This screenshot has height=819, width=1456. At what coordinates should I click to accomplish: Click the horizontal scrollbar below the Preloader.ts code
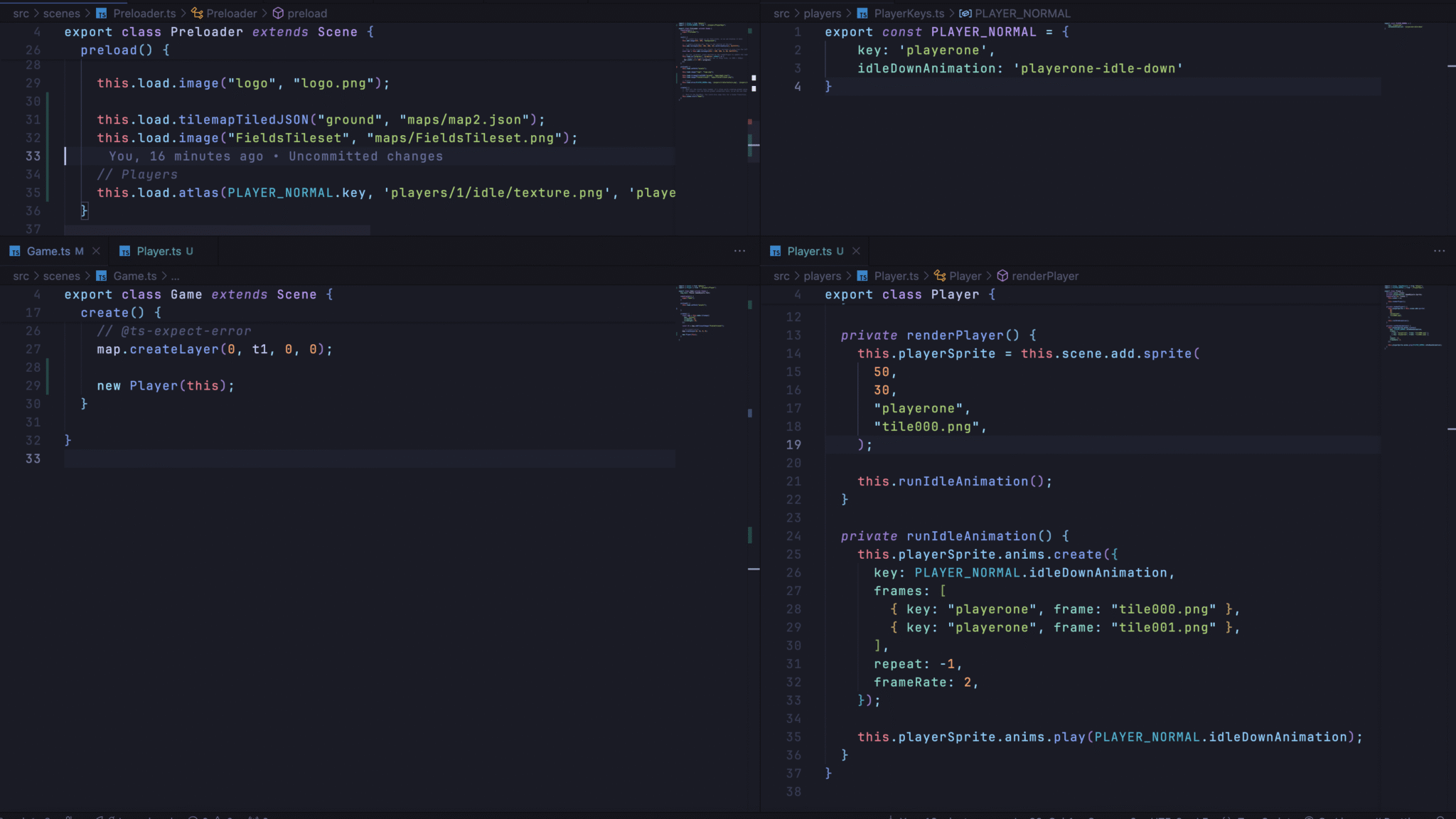coord(217,230)
